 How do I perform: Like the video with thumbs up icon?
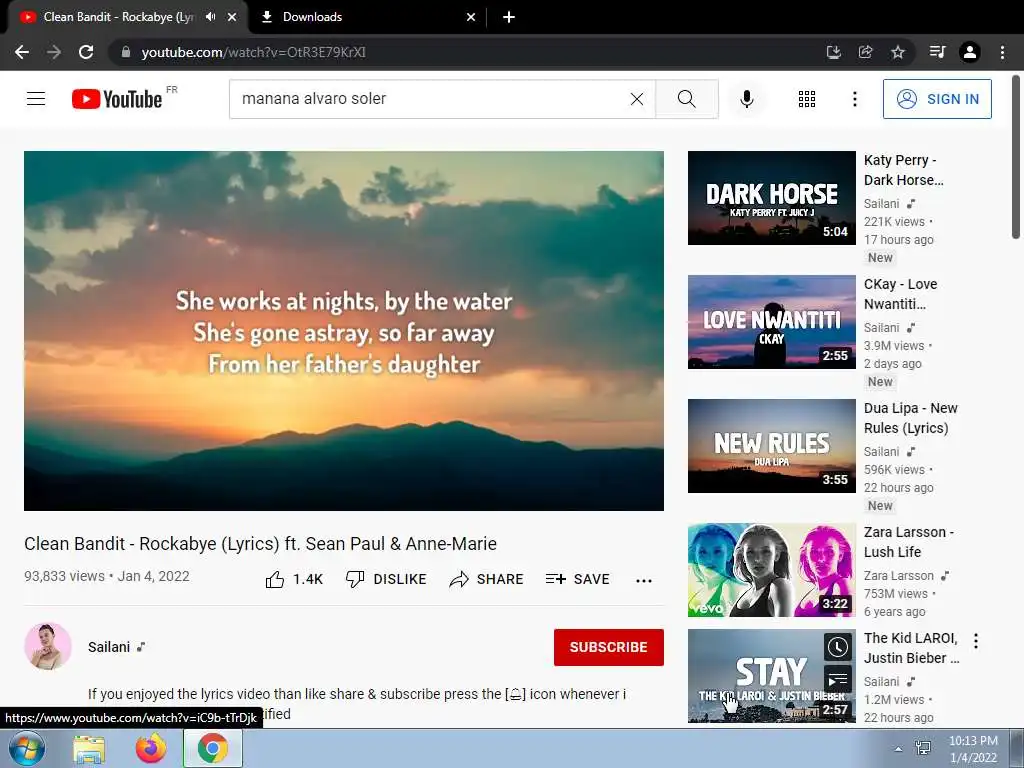pyautogui.click(x=275, y=579)
